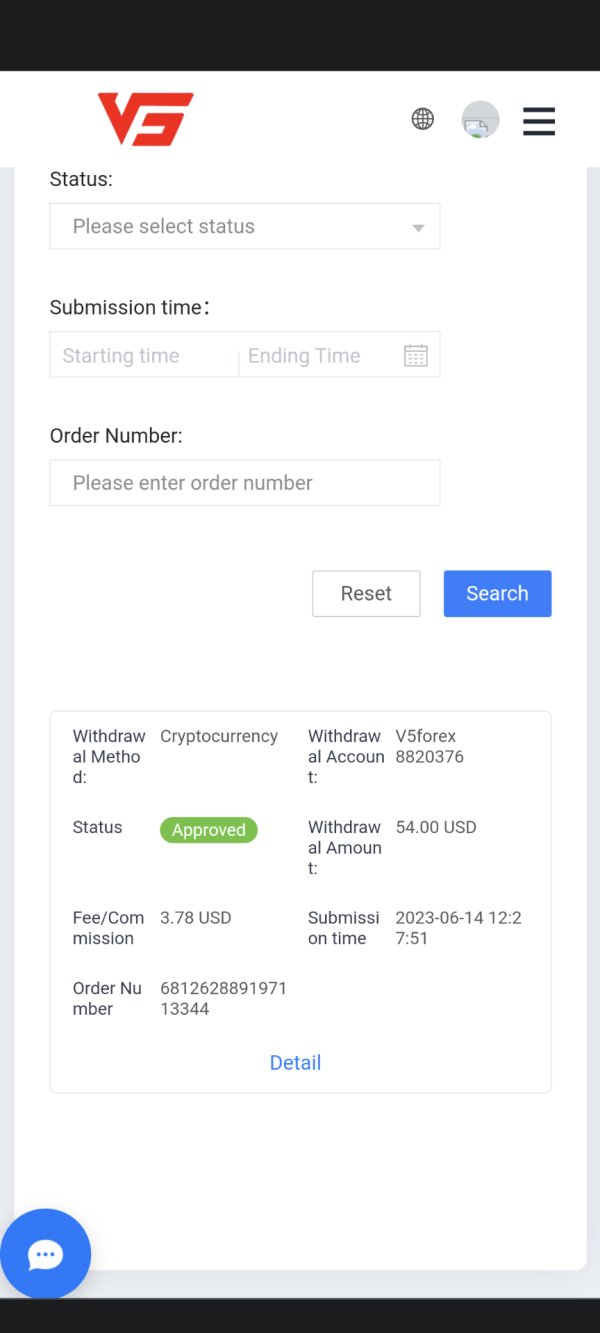Click the Reset button

pos(366,594)
